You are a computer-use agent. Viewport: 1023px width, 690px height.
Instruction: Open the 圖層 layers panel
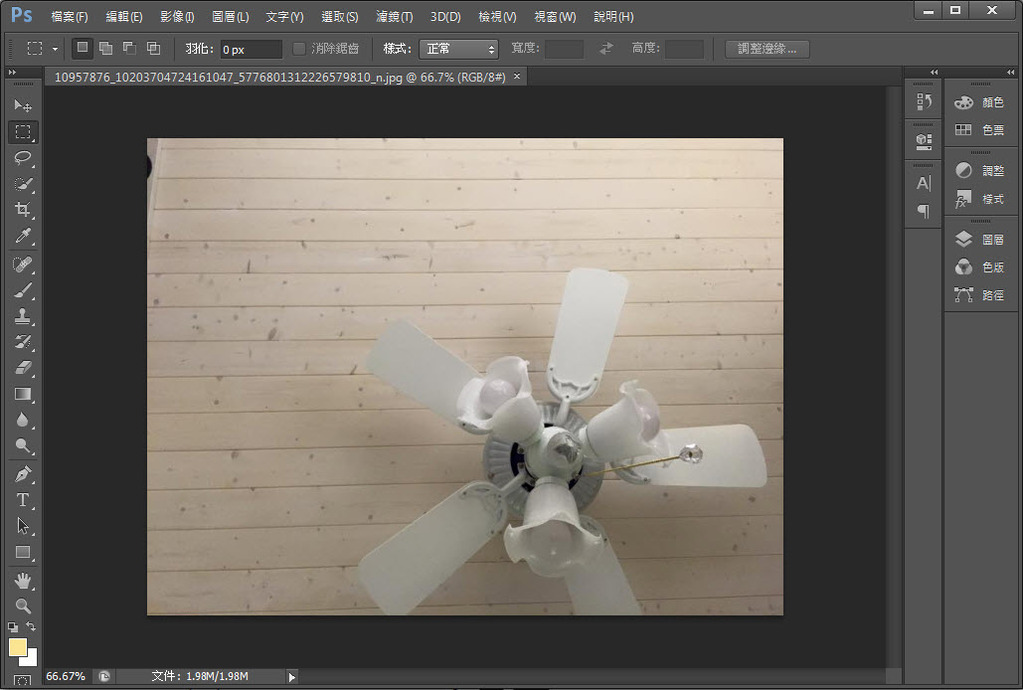click(x=980, y=239)
